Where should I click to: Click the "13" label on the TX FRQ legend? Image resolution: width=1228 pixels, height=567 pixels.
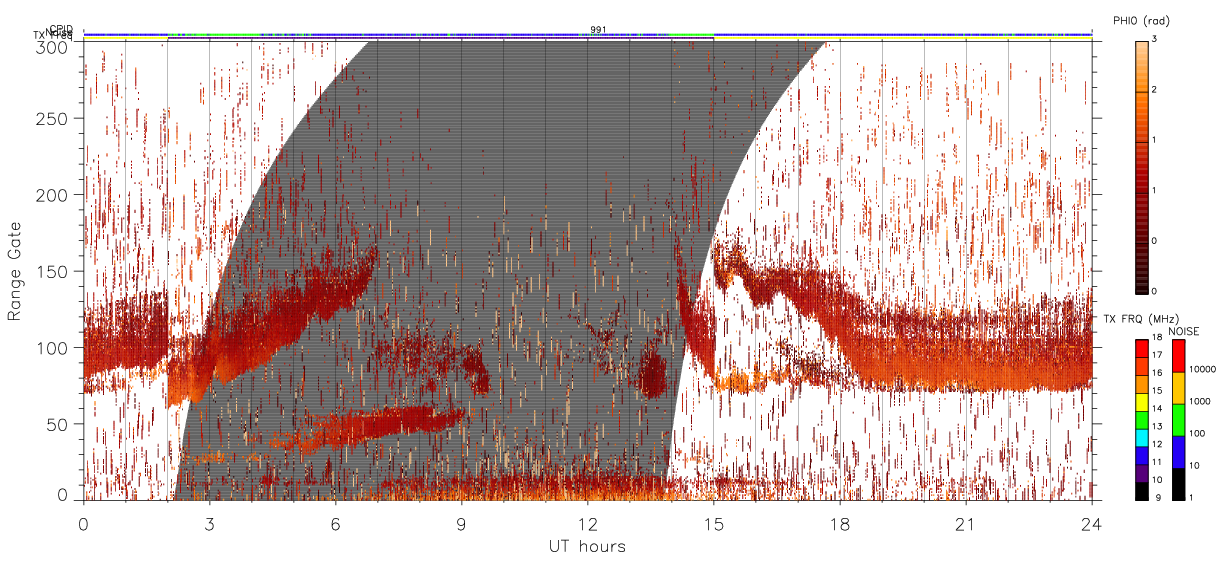coord(1157,427)
